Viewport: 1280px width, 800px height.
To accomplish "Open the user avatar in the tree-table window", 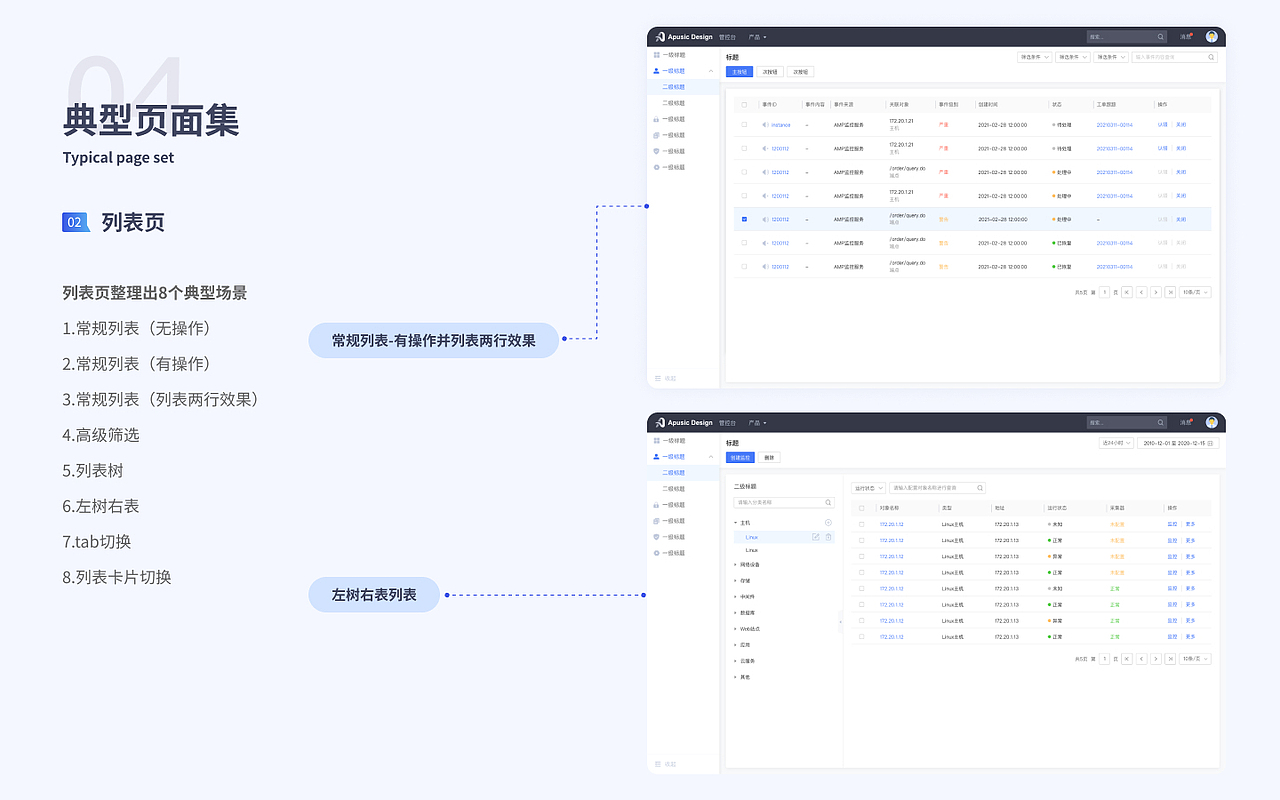I will (x=1211, y=422).
